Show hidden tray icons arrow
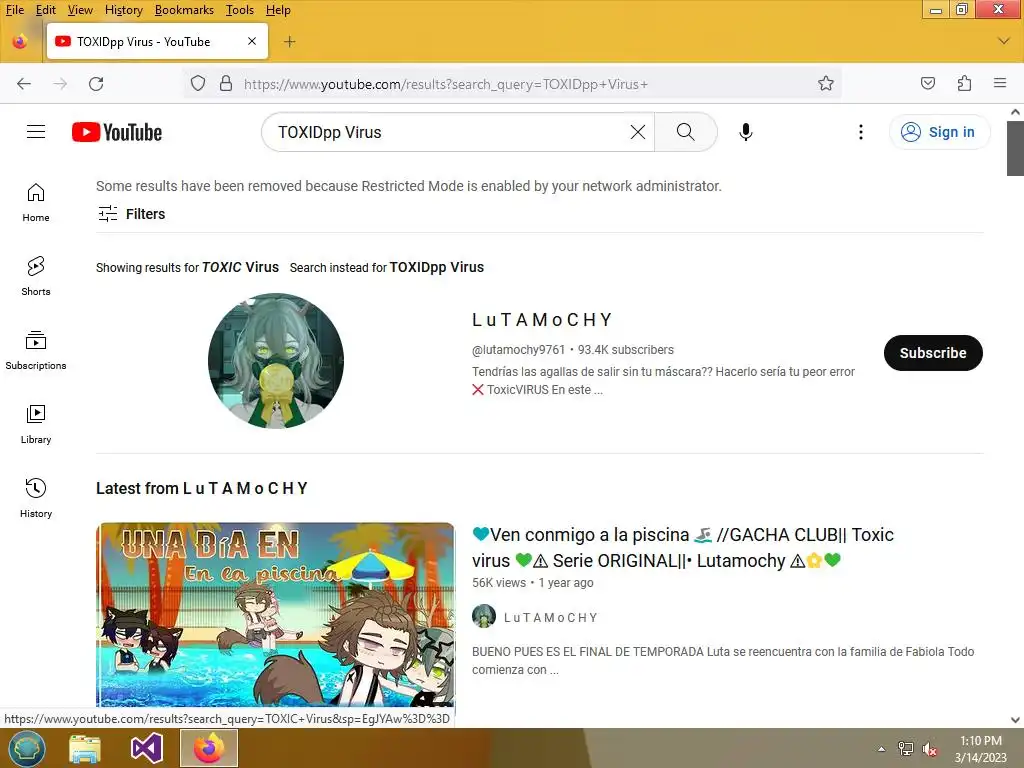The height and width of the screenshot is (768, 1024). pyautogui.click(x=882, y=749)
